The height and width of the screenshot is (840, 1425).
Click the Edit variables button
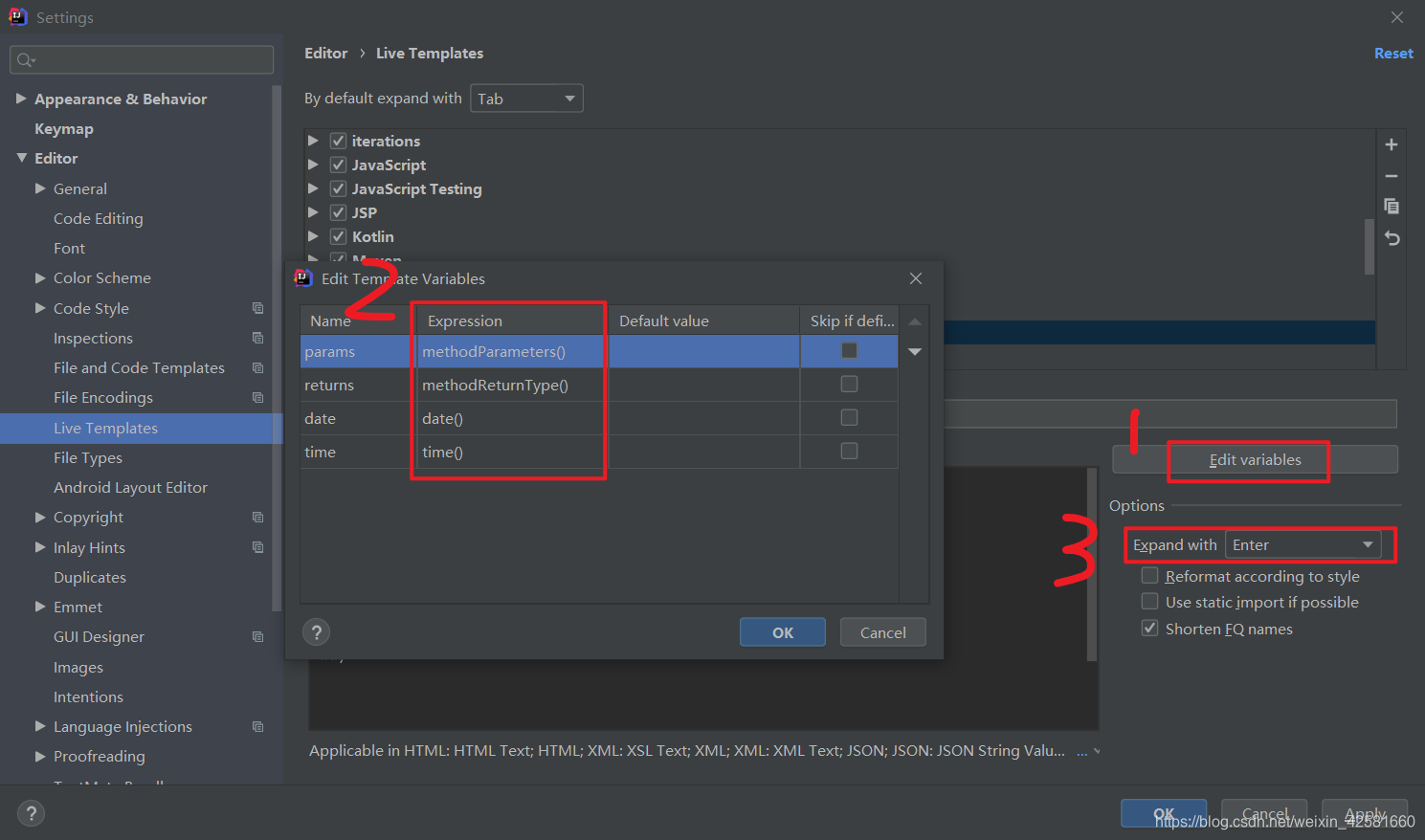pos(1255,459)
